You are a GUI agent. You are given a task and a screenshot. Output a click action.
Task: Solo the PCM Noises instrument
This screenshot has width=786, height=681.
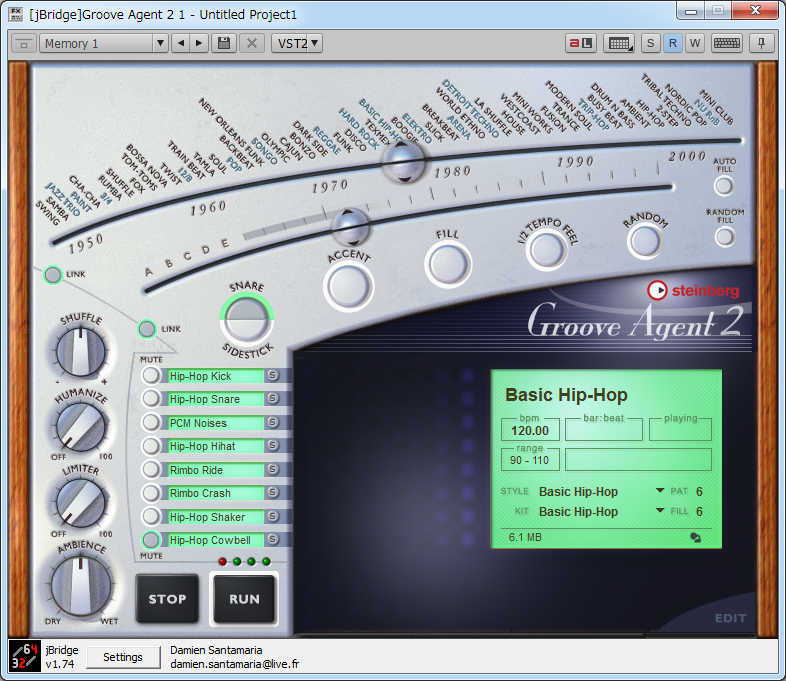[x=273, y=422]
